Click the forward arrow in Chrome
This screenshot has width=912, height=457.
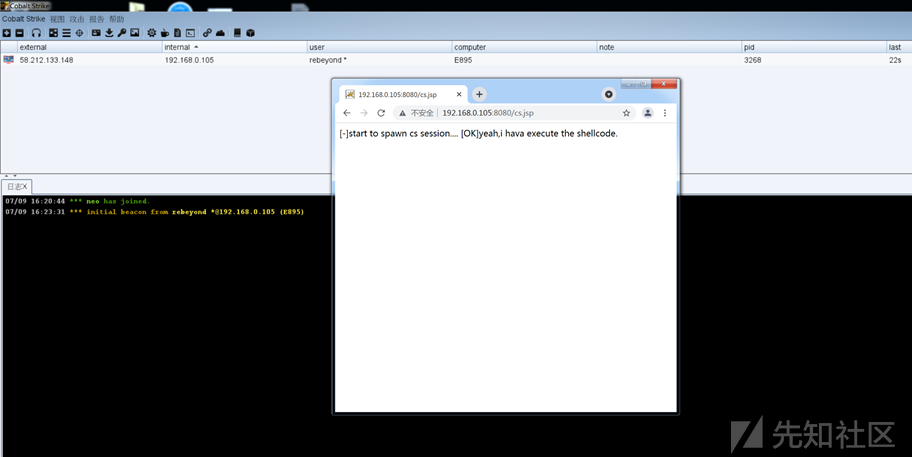point(364,113)
